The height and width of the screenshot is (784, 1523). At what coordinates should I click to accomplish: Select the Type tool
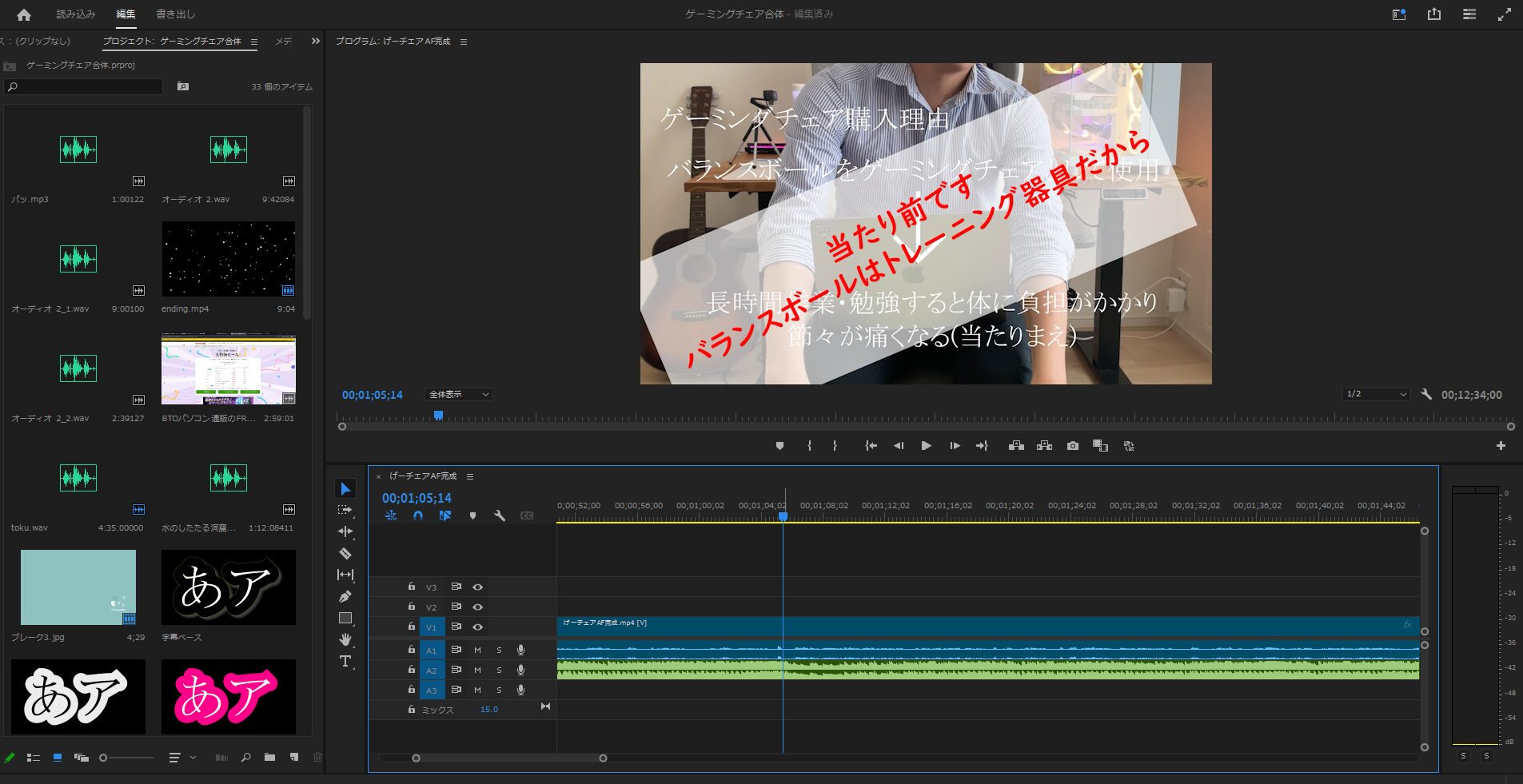coord(345,661)
